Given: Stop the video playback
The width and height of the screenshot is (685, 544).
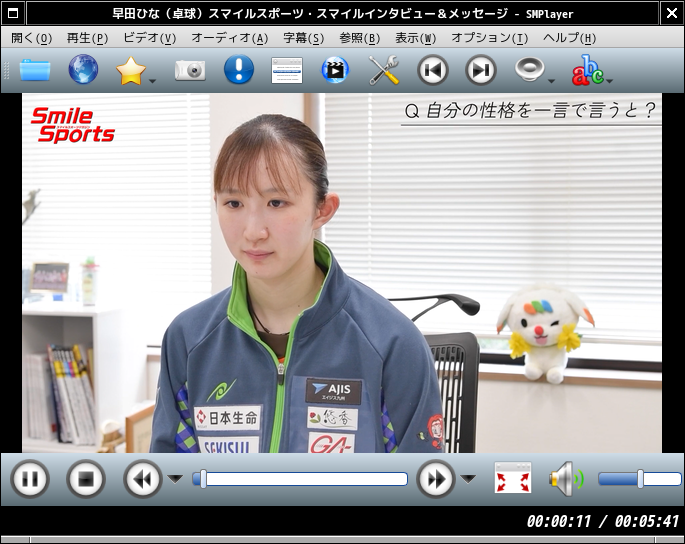Looking at the screenshot, I should pyautogui.click(x=86, y=479).
